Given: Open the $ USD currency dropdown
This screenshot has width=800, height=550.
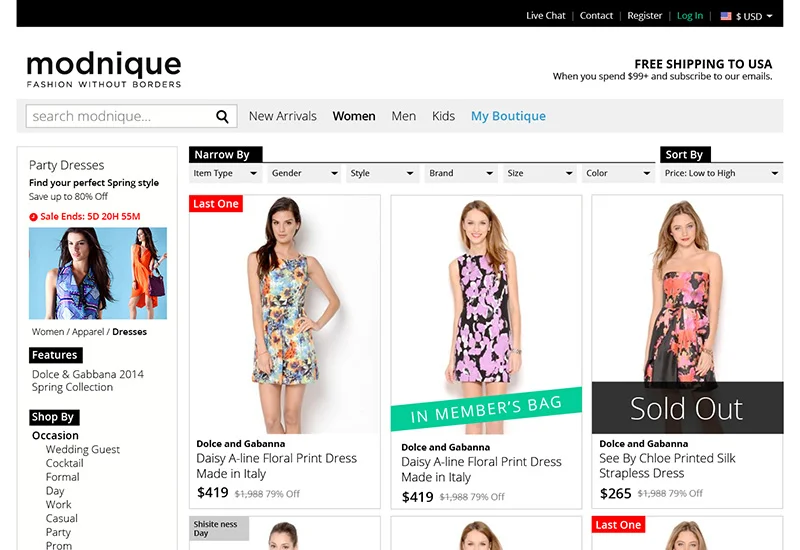Looking at the screenshot, I should click(746, 16).
